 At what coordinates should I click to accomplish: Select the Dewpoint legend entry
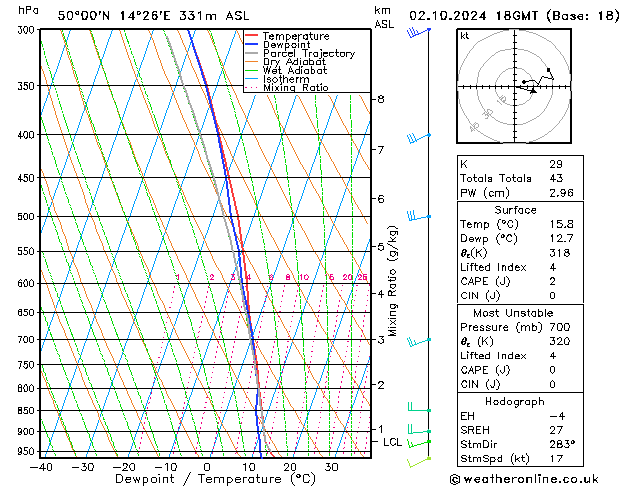290,45
